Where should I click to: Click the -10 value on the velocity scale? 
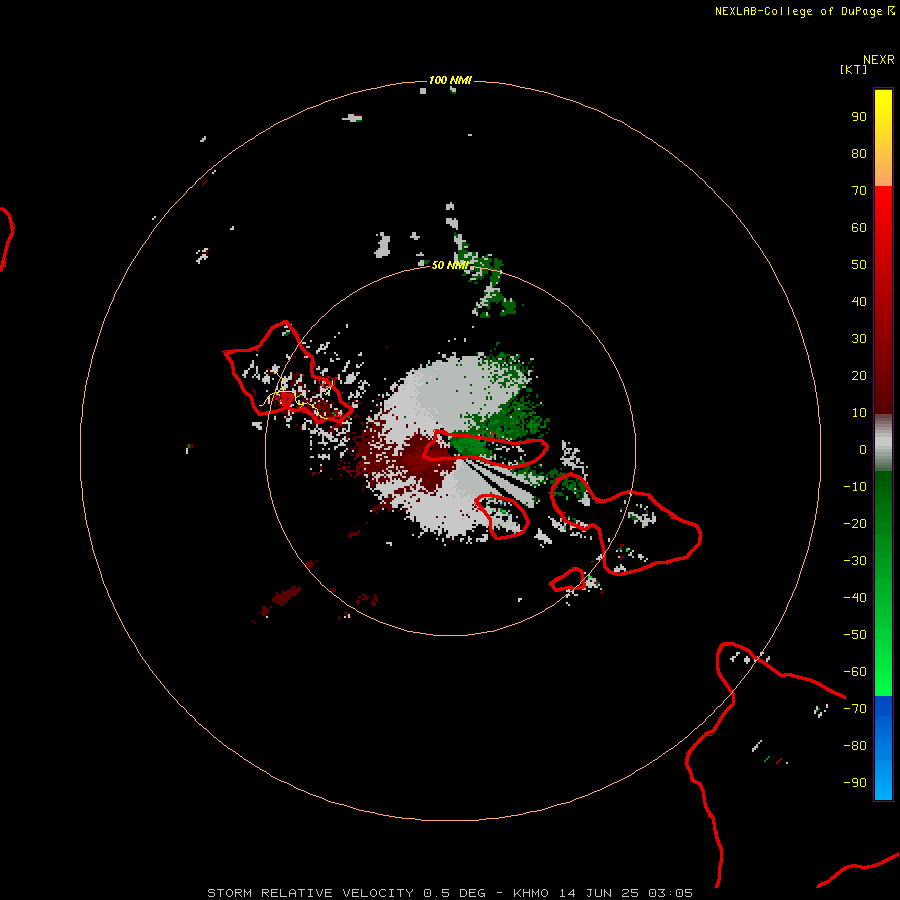(x=855, y=487)
